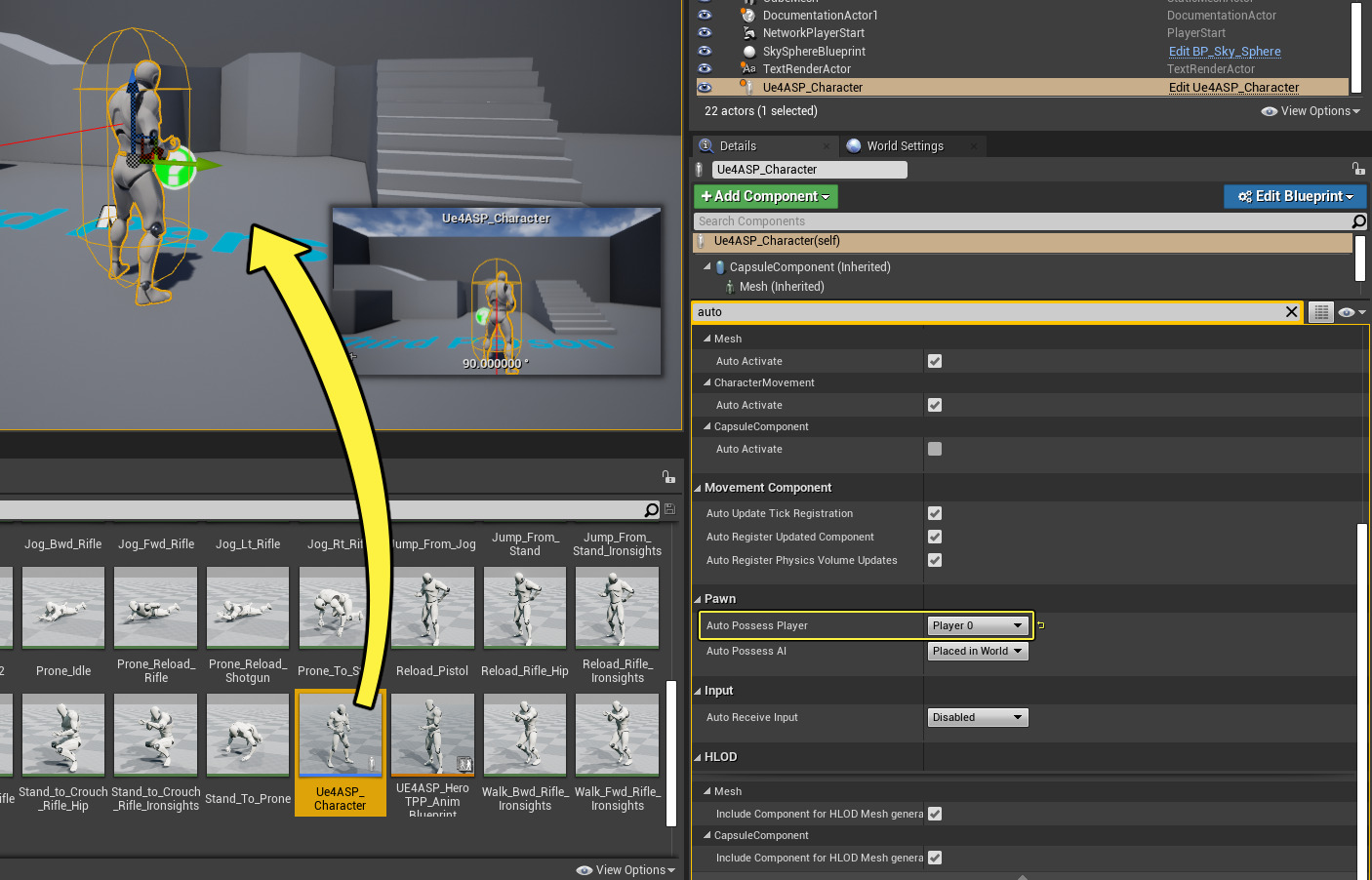Collapse the CapsuleComponent (Inherited) tree entry
Viewport: 1372px width, 880px height.
point(707,266)
